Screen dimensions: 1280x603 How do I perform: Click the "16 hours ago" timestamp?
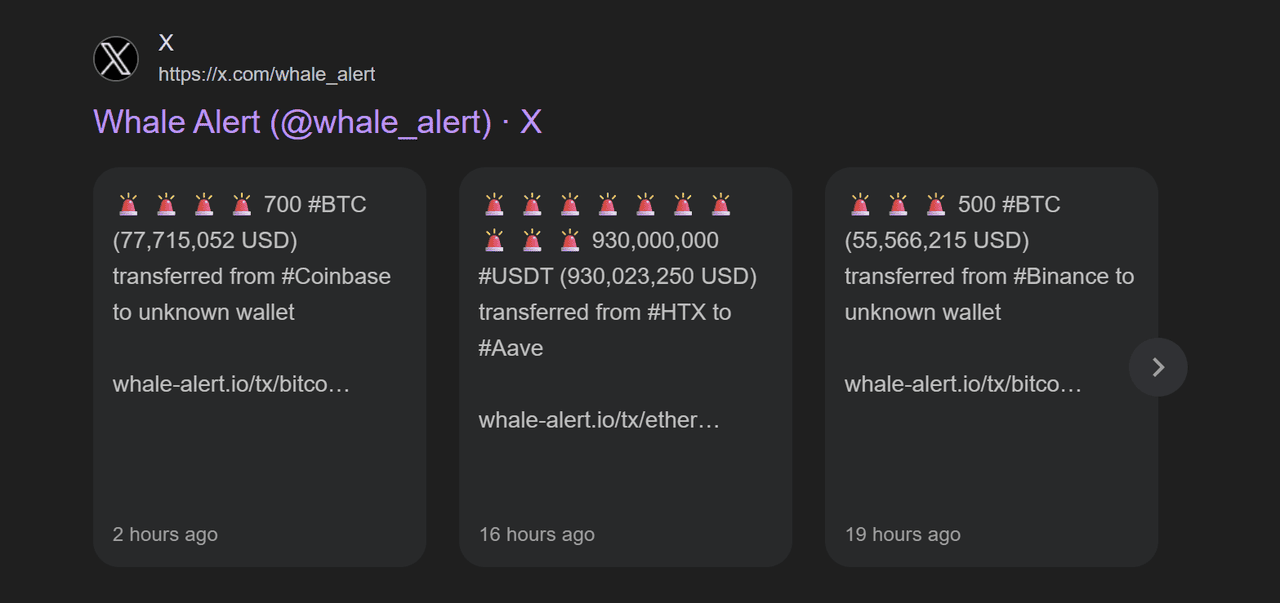(537, 534)
